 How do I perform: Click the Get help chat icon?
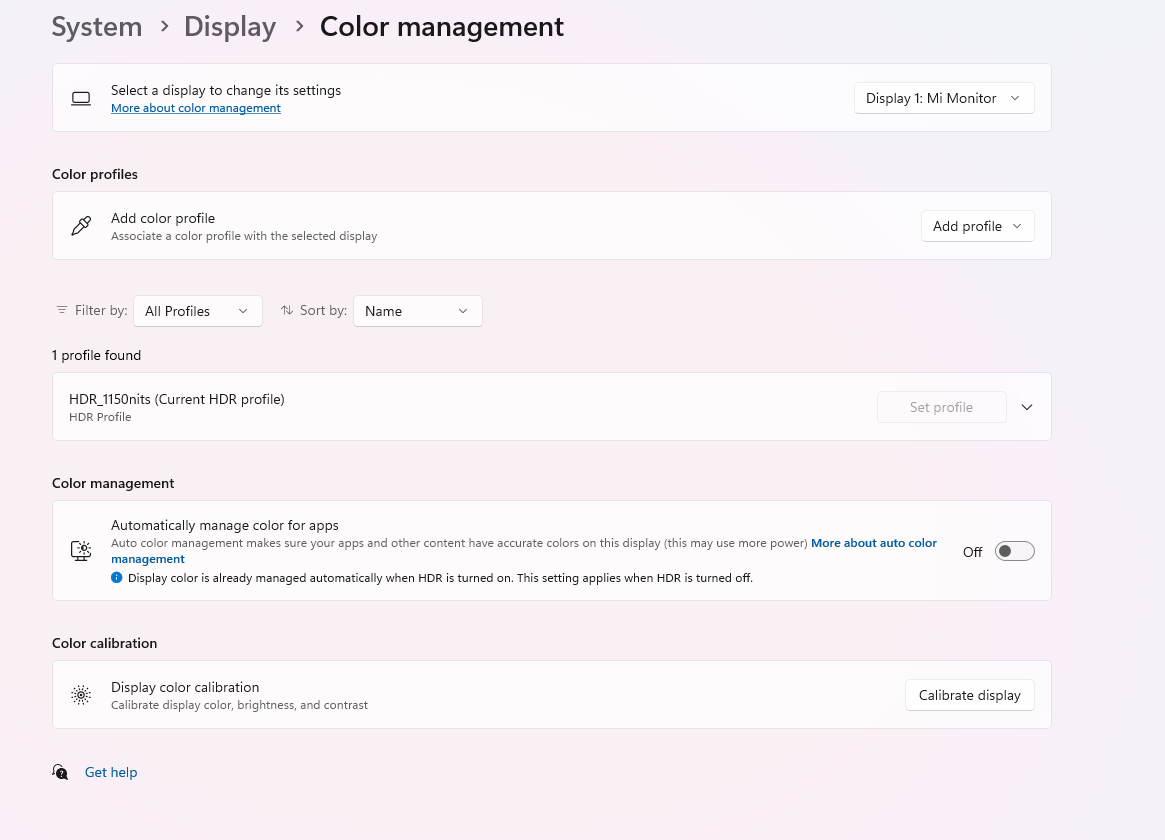tap(60, 772)
